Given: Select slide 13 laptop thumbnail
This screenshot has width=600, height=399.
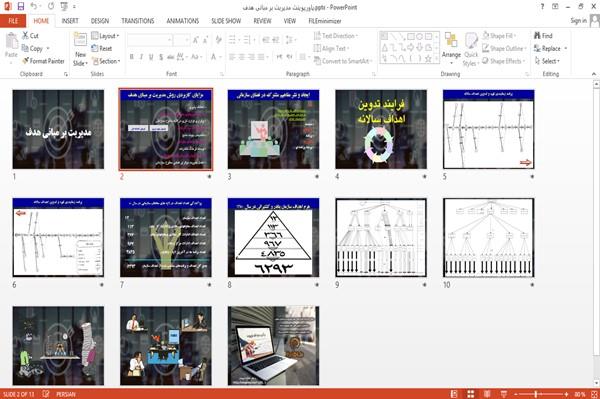Looking at the screenshot, I should pos(273,346).
